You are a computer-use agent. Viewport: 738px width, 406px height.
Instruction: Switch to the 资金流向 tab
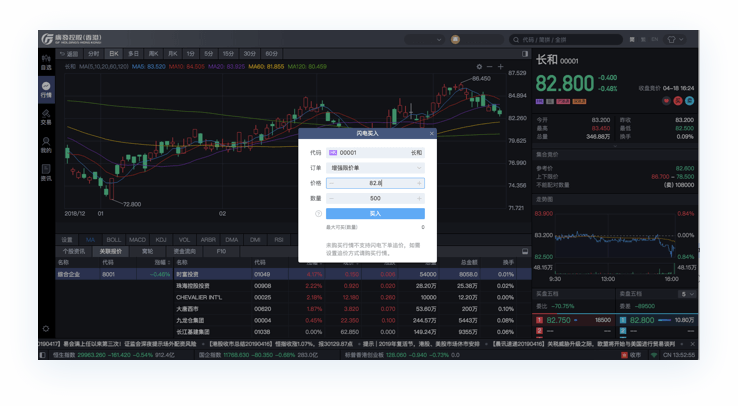(184, 251)
